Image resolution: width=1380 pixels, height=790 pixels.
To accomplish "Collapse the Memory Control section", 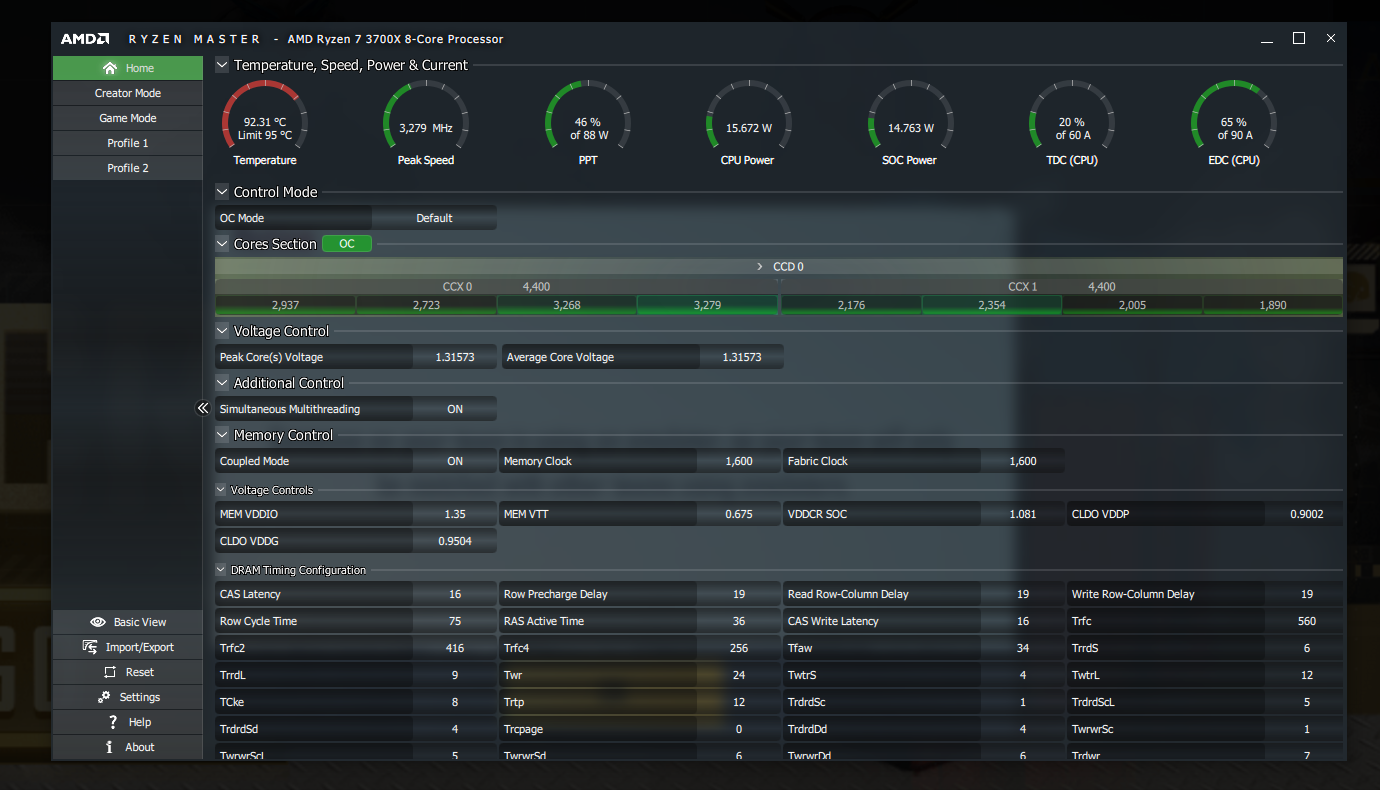I will click(x=222, y=435).
